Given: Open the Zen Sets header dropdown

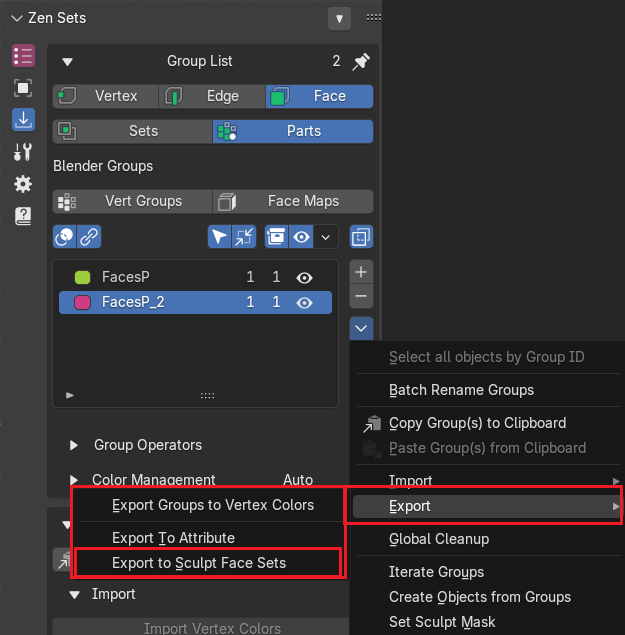Looking at the screenshot, I should click(x=339, y=18).
